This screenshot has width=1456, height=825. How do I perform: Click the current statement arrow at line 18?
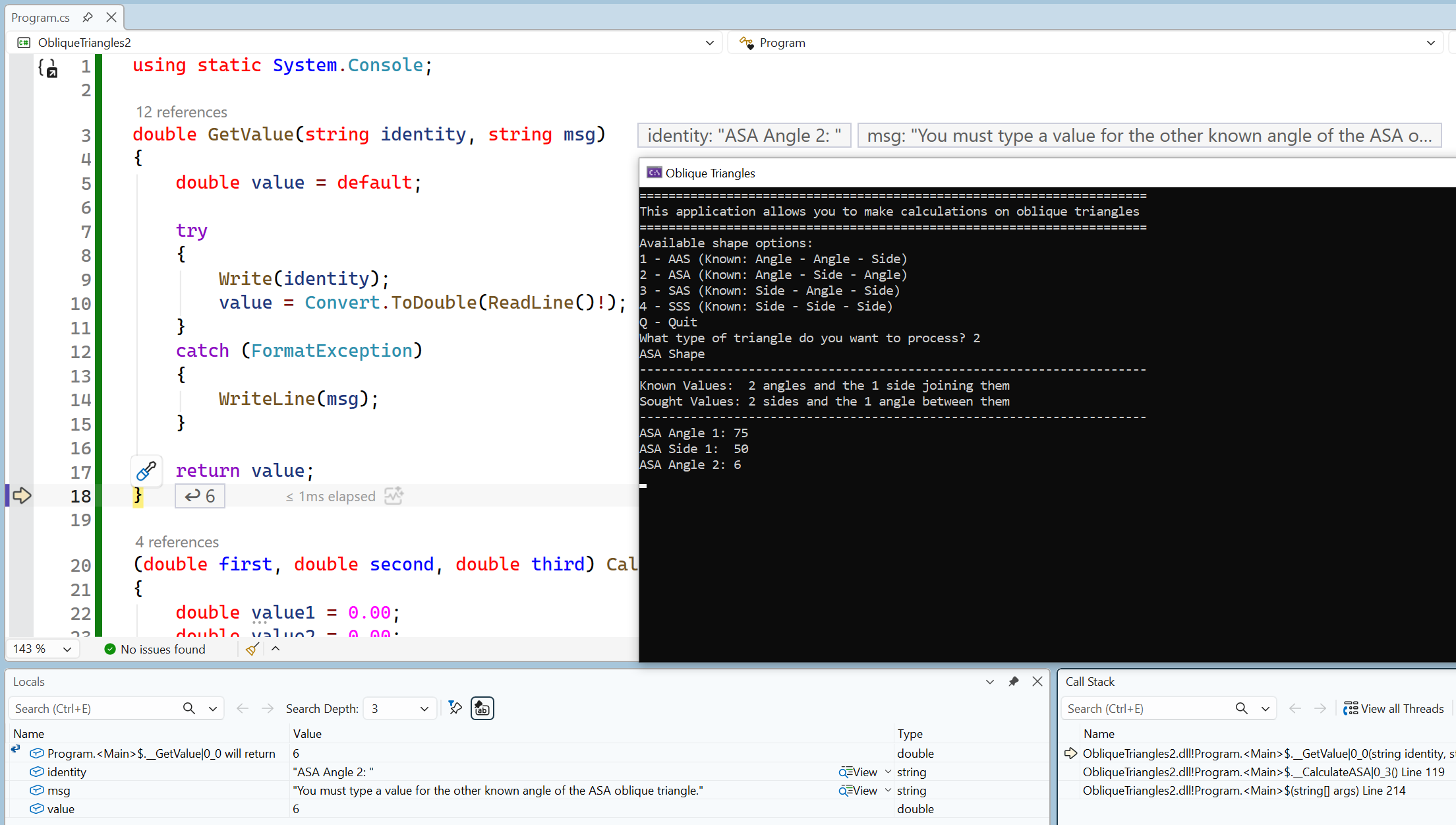[22, 495]
